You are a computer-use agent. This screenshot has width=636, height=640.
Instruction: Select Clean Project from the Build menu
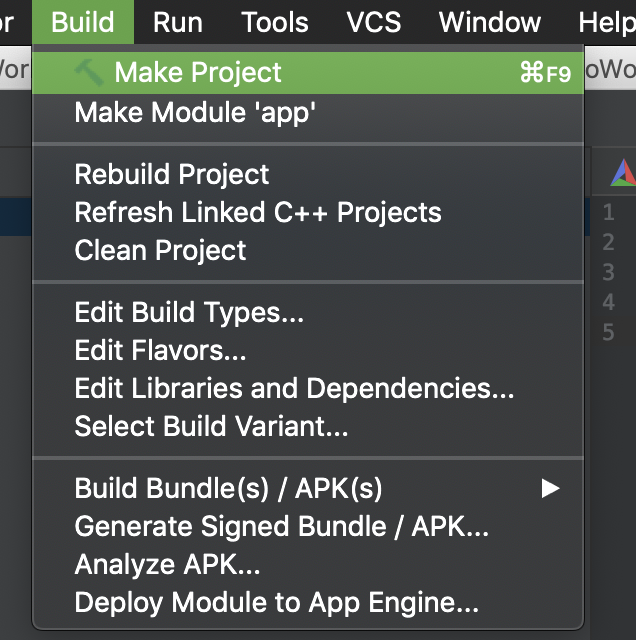160,250
